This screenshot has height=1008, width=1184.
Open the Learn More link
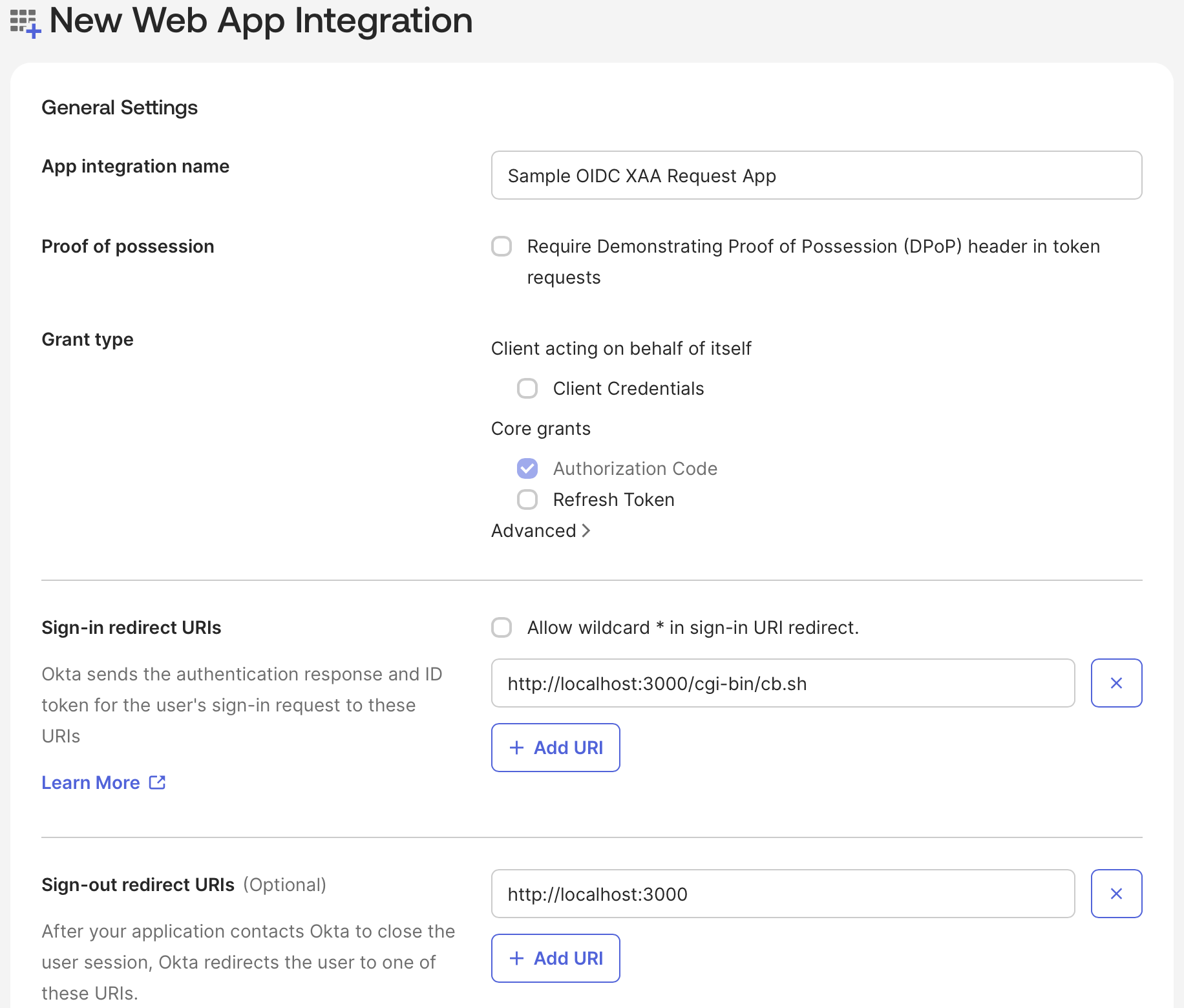coord(103,782)
